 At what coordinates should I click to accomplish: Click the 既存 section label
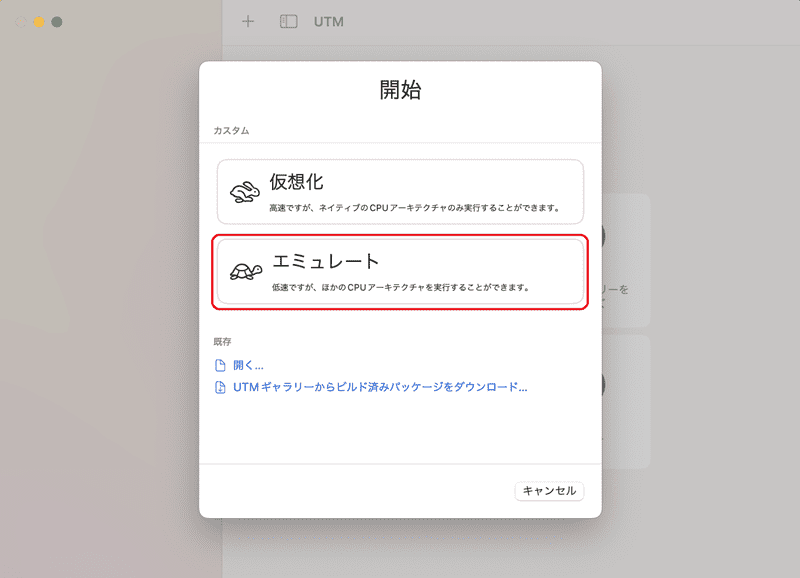pos(222,341)
